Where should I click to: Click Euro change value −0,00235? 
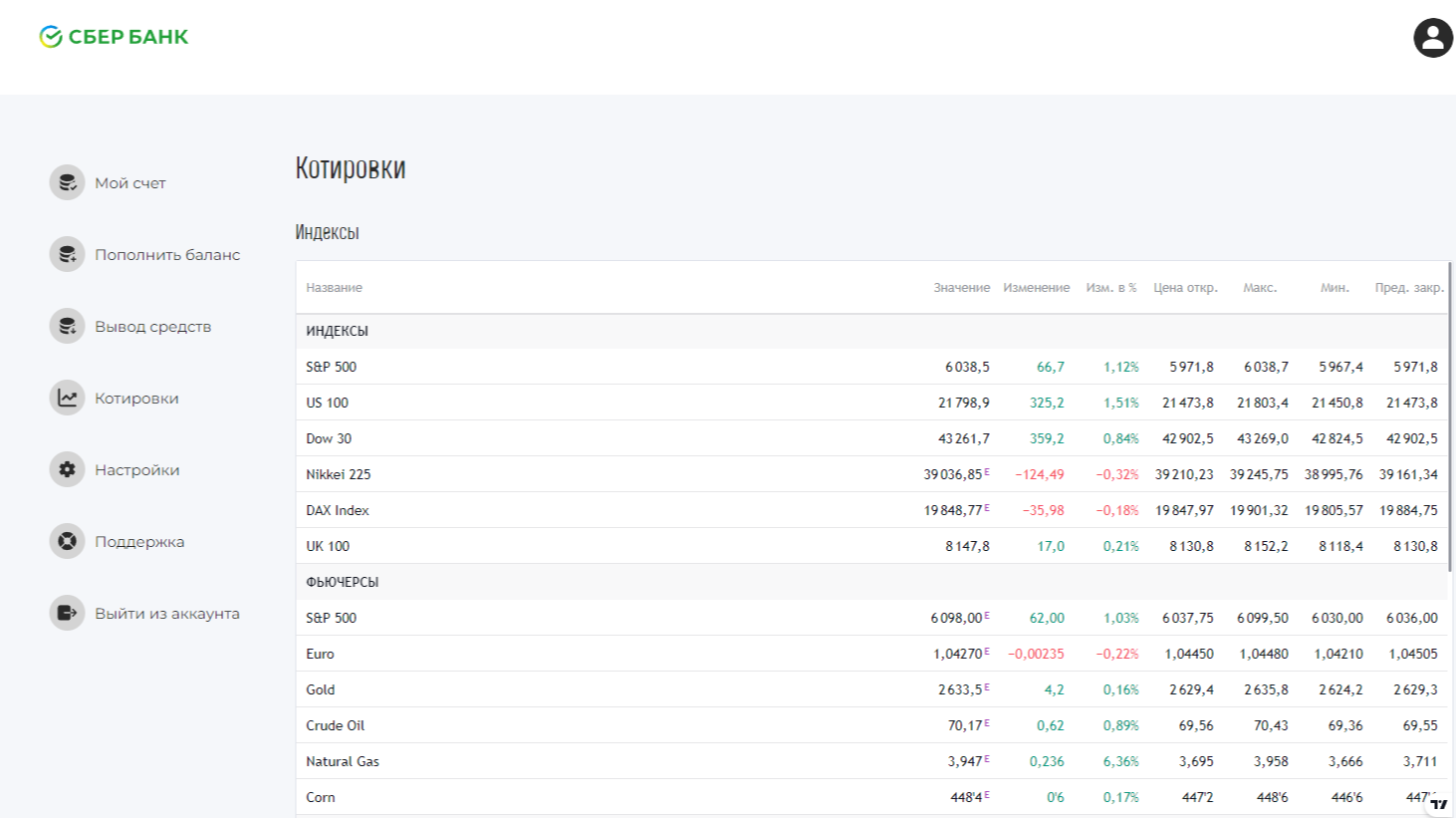1036,654
